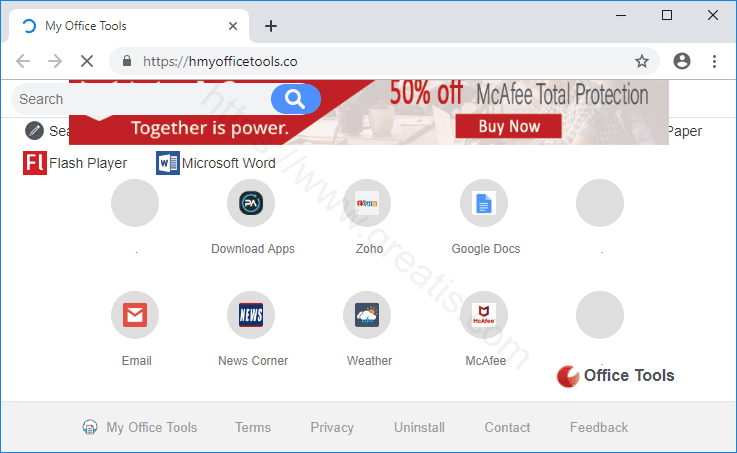Open the McAfee shortcut tile
The width and height of the screenshot is (737, 453).
coord(484,316)
